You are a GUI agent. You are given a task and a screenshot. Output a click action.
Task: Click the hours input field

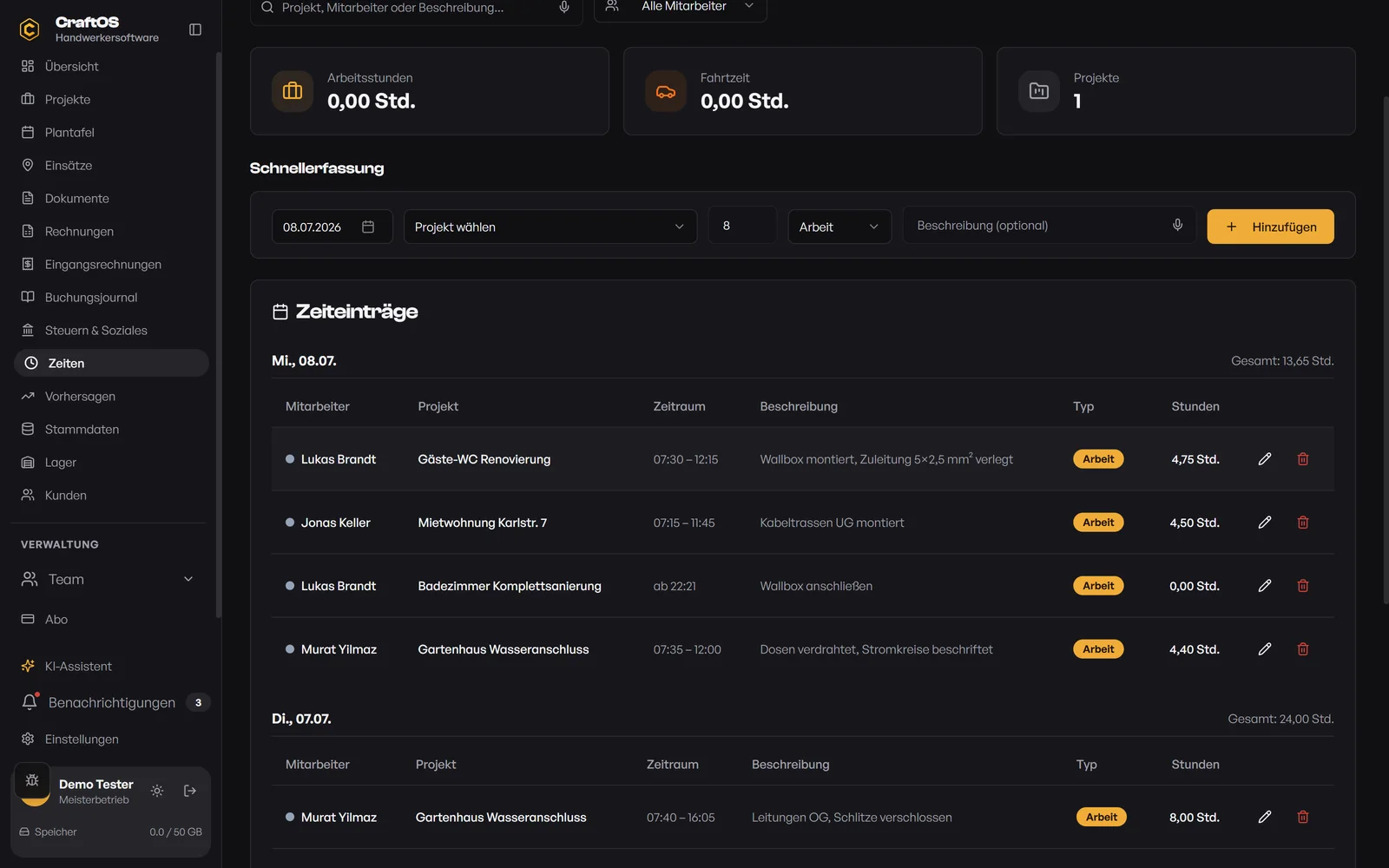click(742, 225)
